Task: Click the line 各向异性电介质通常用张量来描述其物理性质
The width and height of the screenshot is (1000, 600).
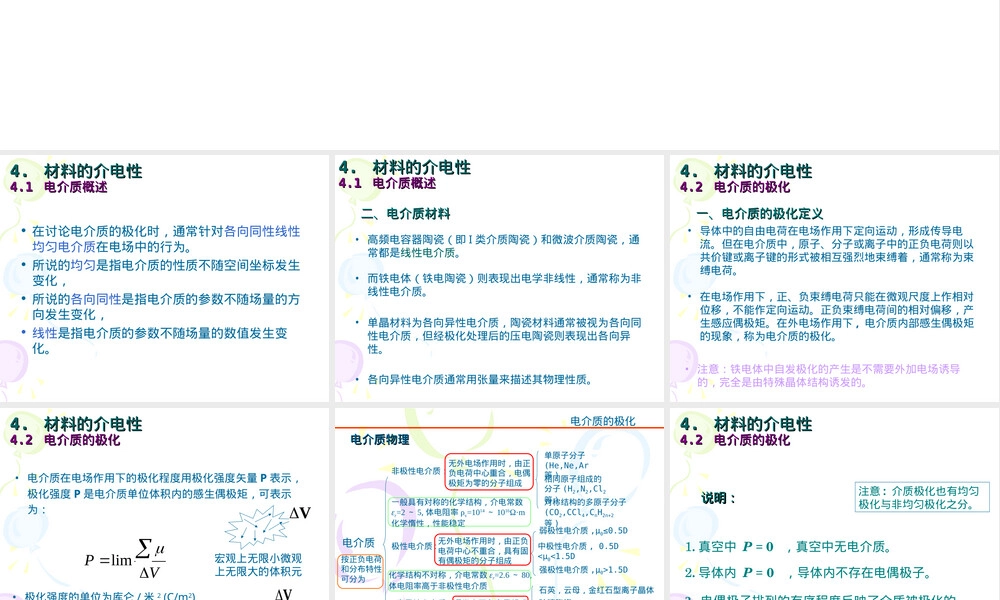Action: [482, 379]
